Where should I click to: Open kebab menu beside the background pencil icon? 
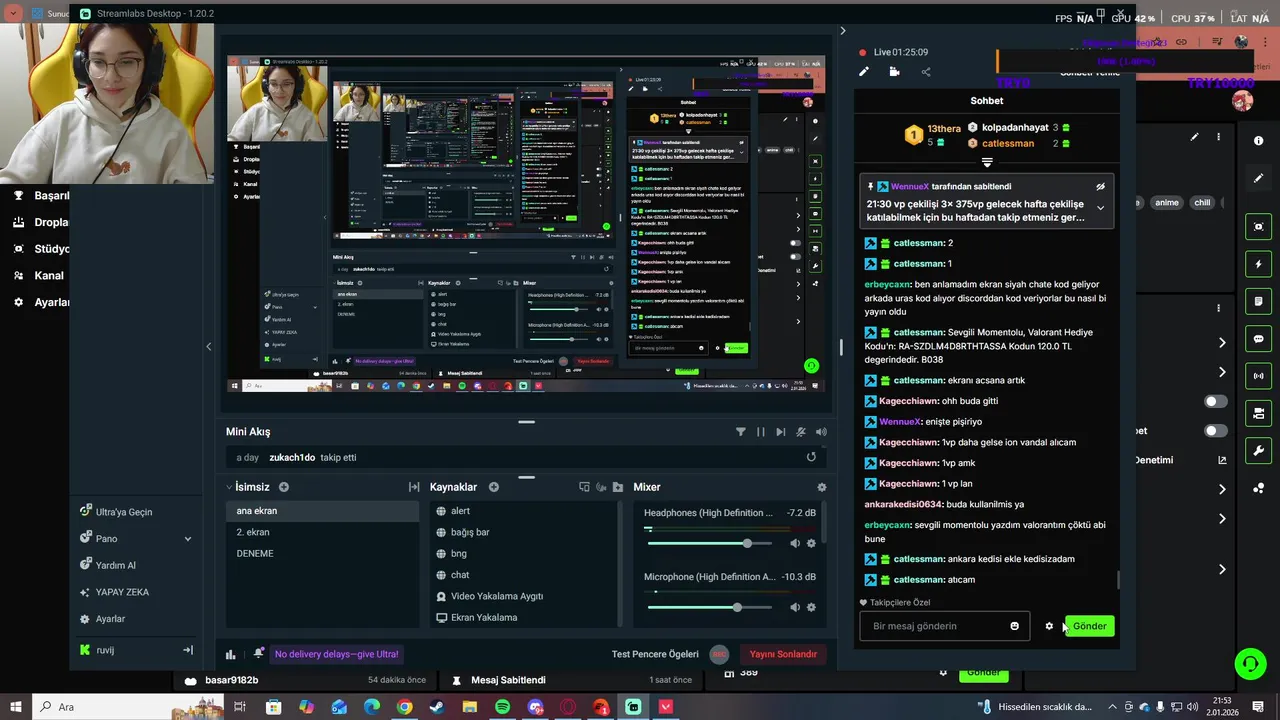[1218, 137]
